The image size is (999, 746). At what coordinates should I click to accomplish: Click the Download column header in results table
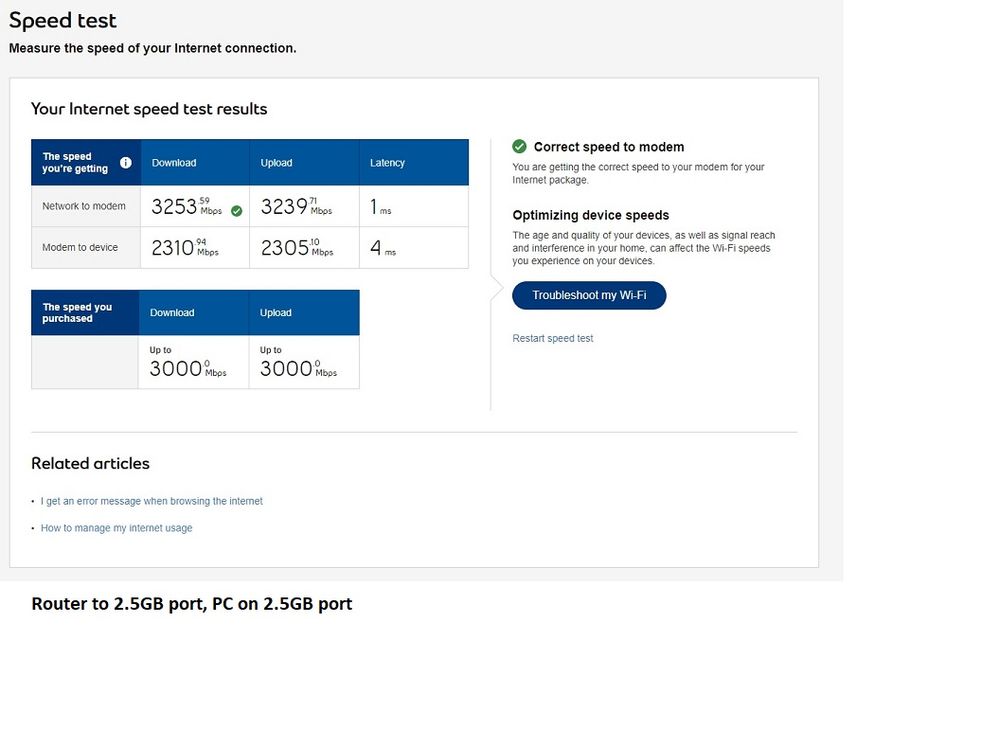[174, 162]
